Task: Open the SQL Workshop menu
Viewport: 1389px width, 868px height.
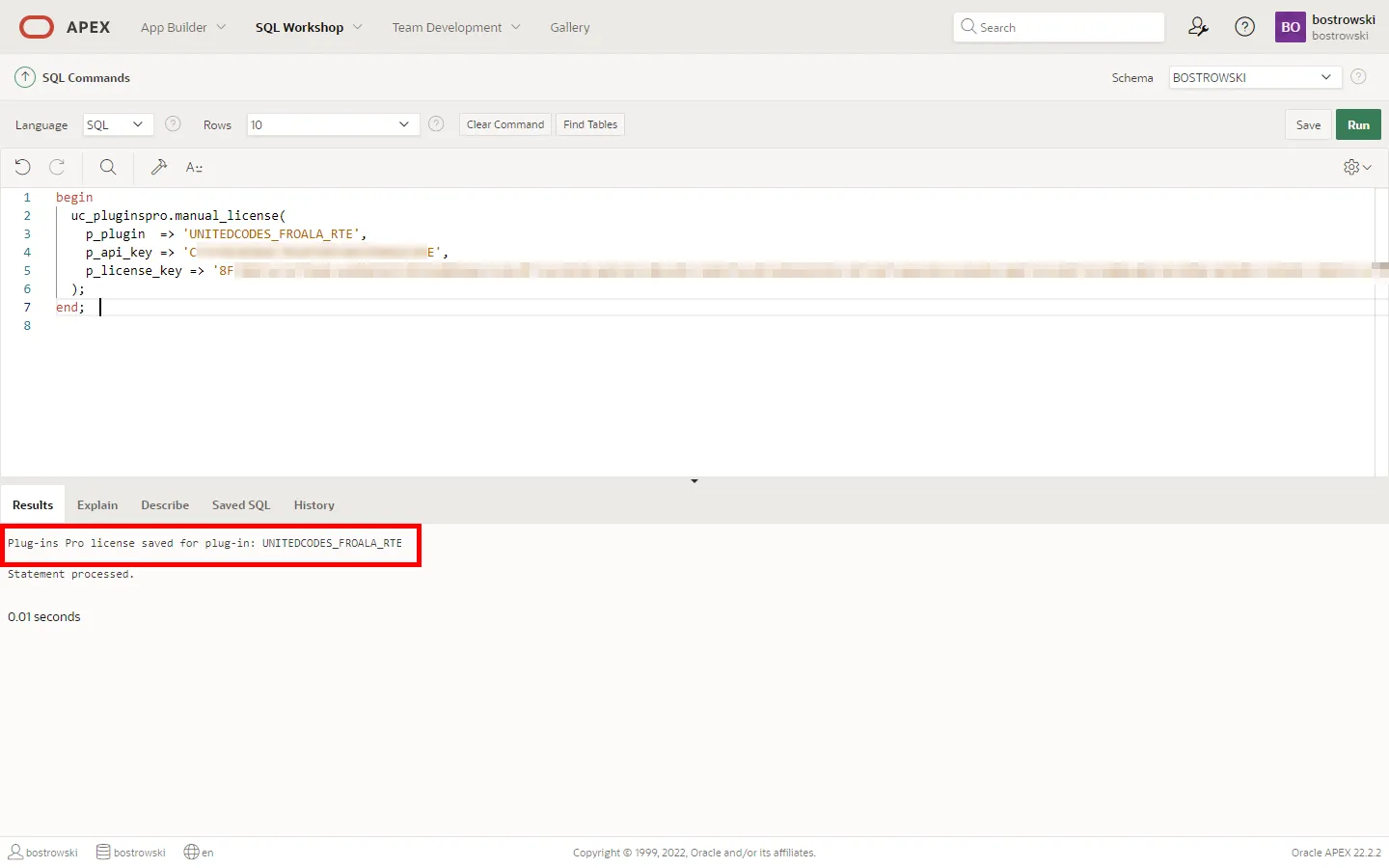Action: pos(308,27)
